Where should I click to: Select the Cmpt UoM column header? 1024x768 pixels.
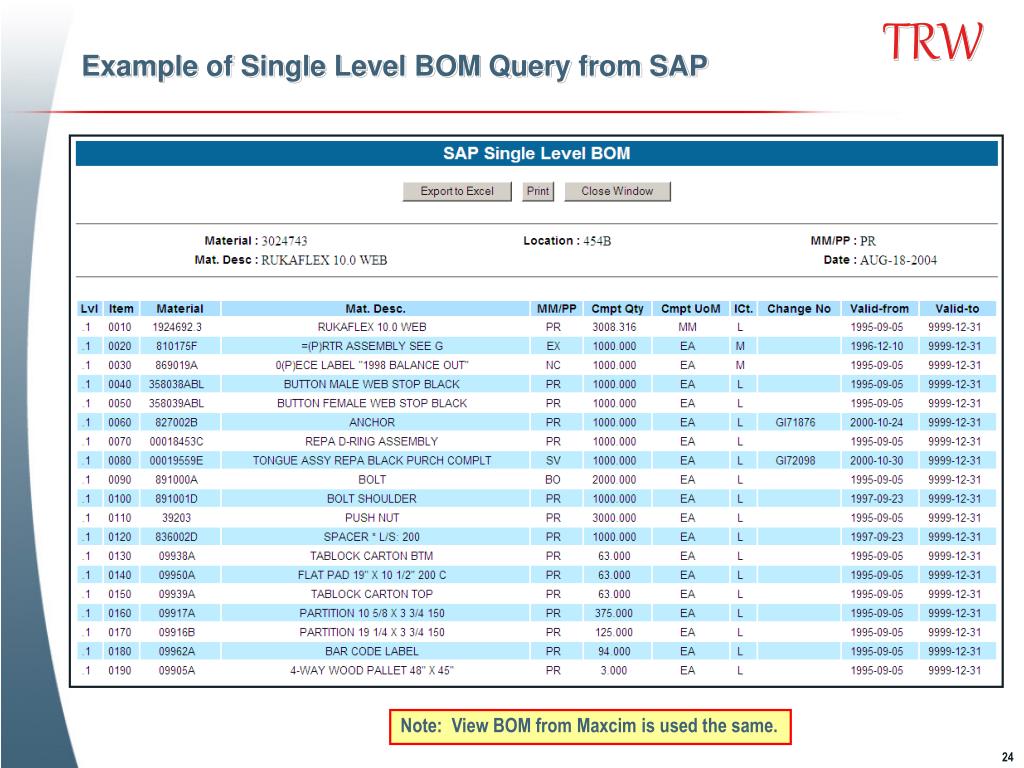(x=690, y=308)
